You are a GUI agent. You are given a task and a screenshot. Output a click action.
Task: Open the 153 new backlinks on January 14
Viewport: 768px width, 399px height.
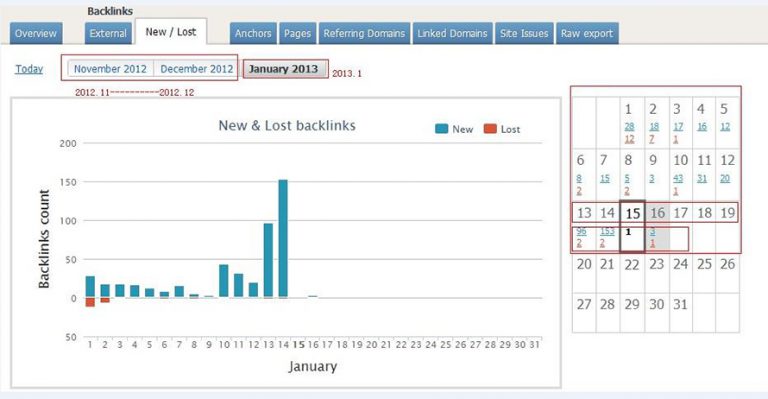tap(607, 231)
